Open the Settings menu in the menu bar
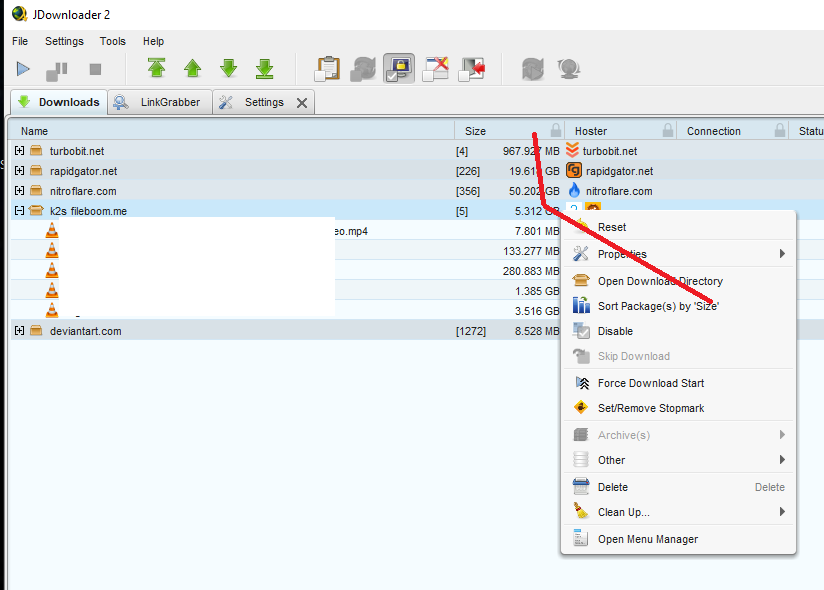Image resolution: width=824 pixels, height=590 pixels. point(64,41)
